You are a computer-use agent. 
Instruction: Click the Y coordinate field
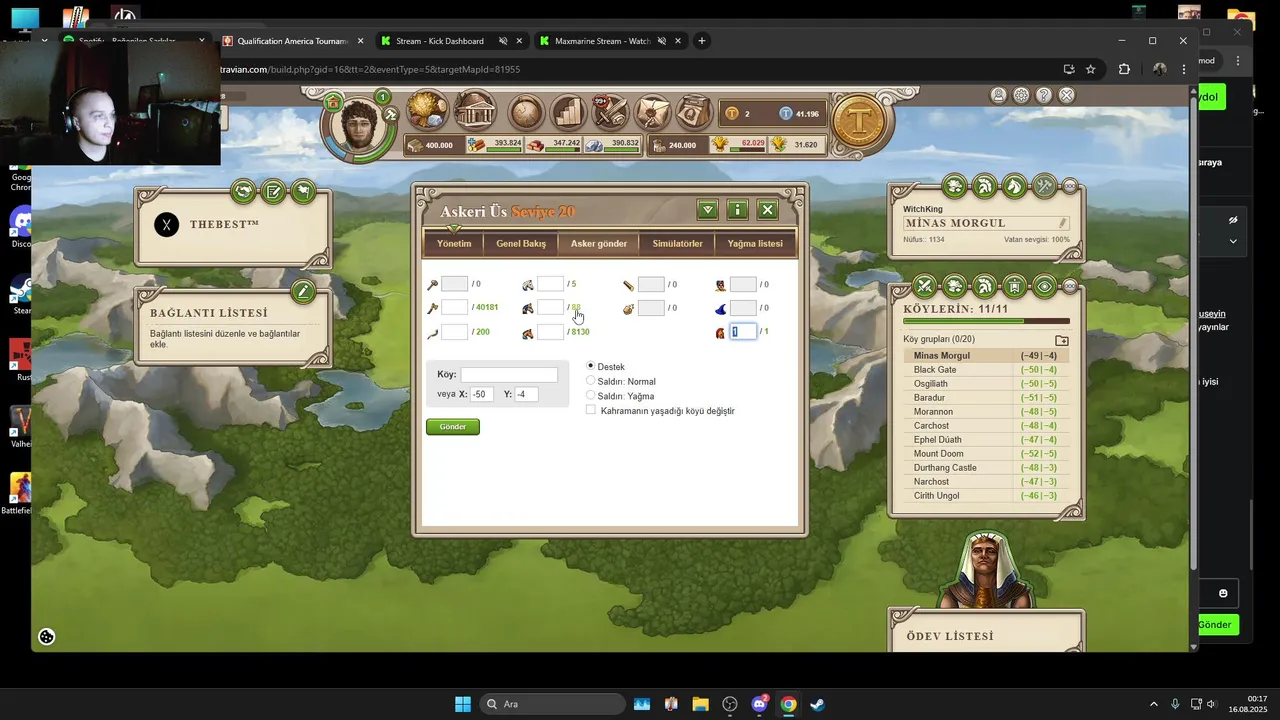pos(526,395)
